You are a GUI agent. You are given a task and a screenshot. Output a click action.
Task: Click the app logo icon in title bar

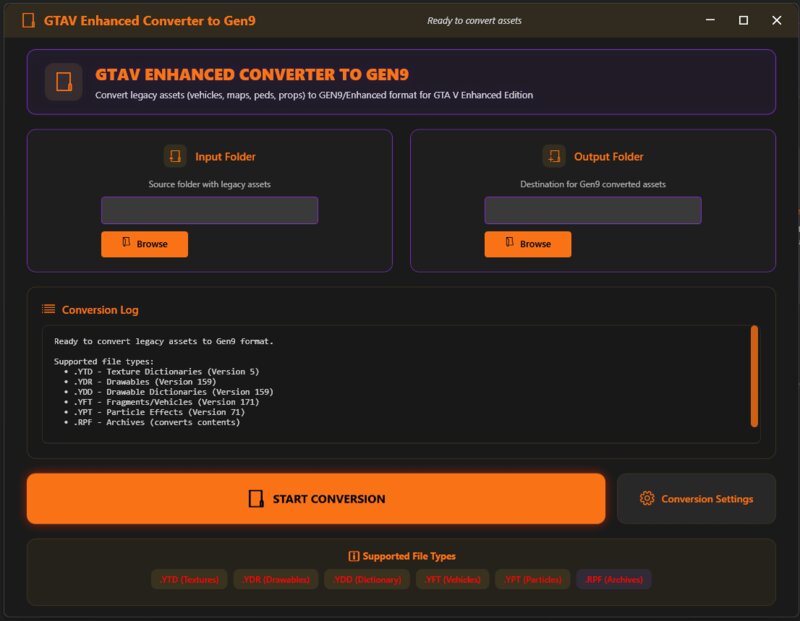28,20
